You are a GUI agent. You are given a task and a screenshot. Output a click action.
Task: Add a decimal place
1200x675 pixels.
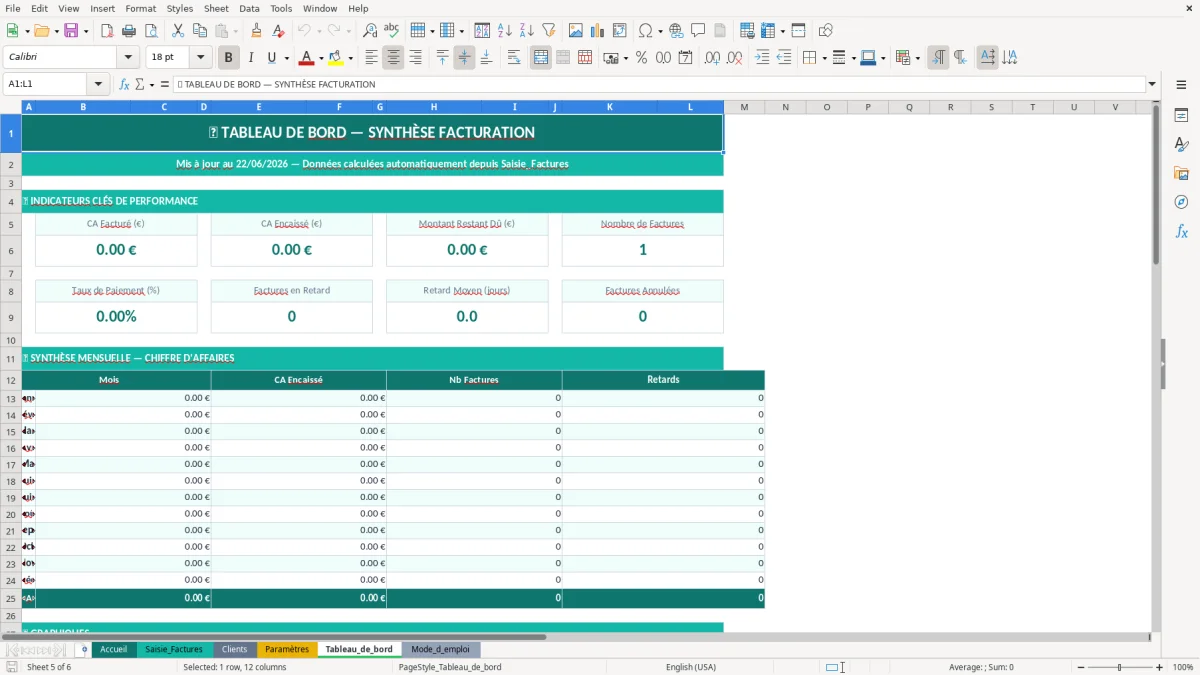(x=712, y=58)
